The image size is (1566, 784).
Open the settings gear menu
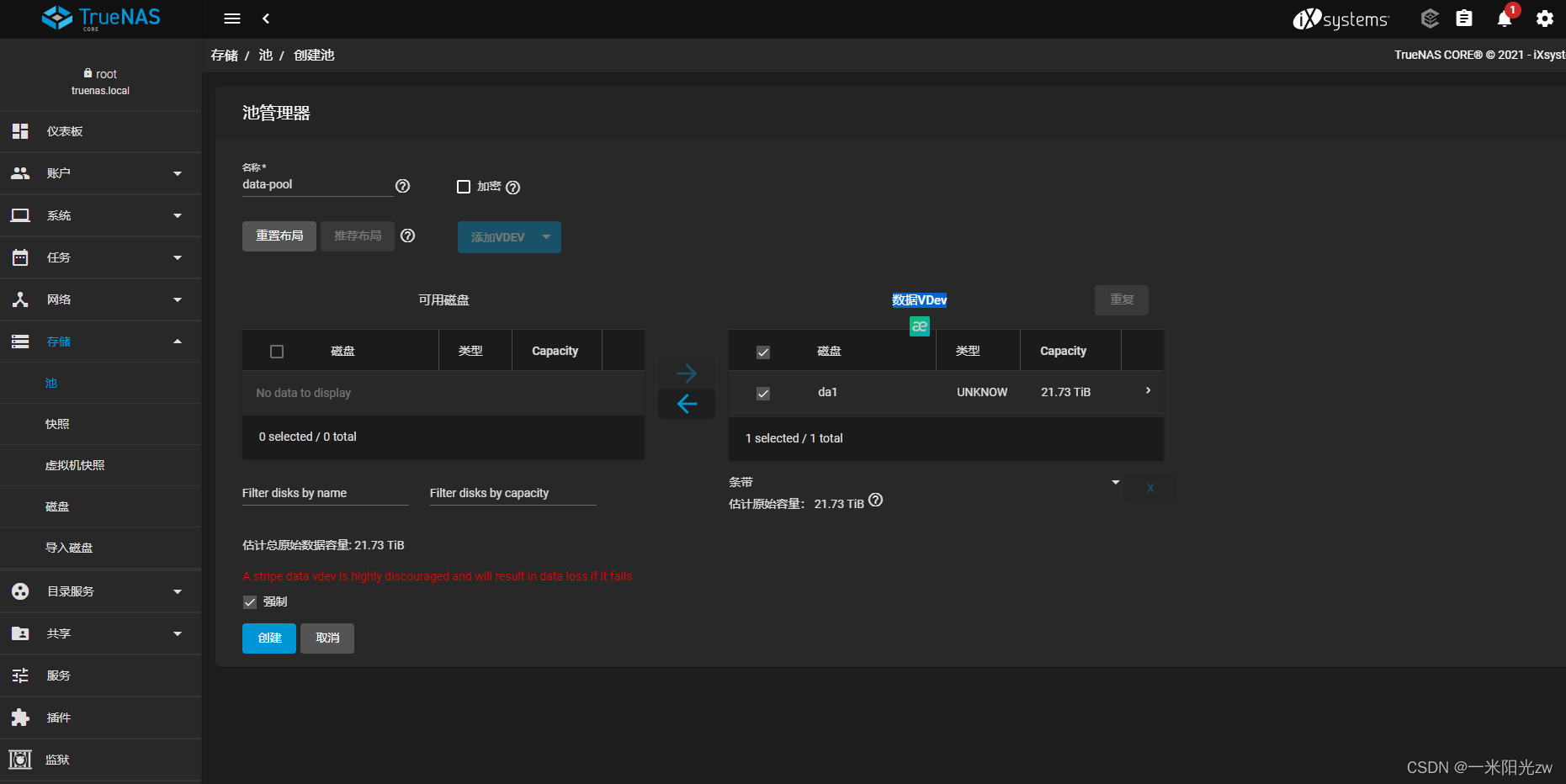click(x=1545, y=19)
